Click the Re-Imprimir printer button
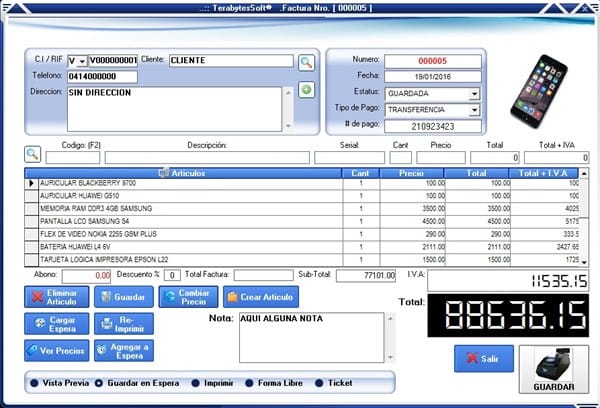This screenshot has width=600, height=408. tap(124, 324)
